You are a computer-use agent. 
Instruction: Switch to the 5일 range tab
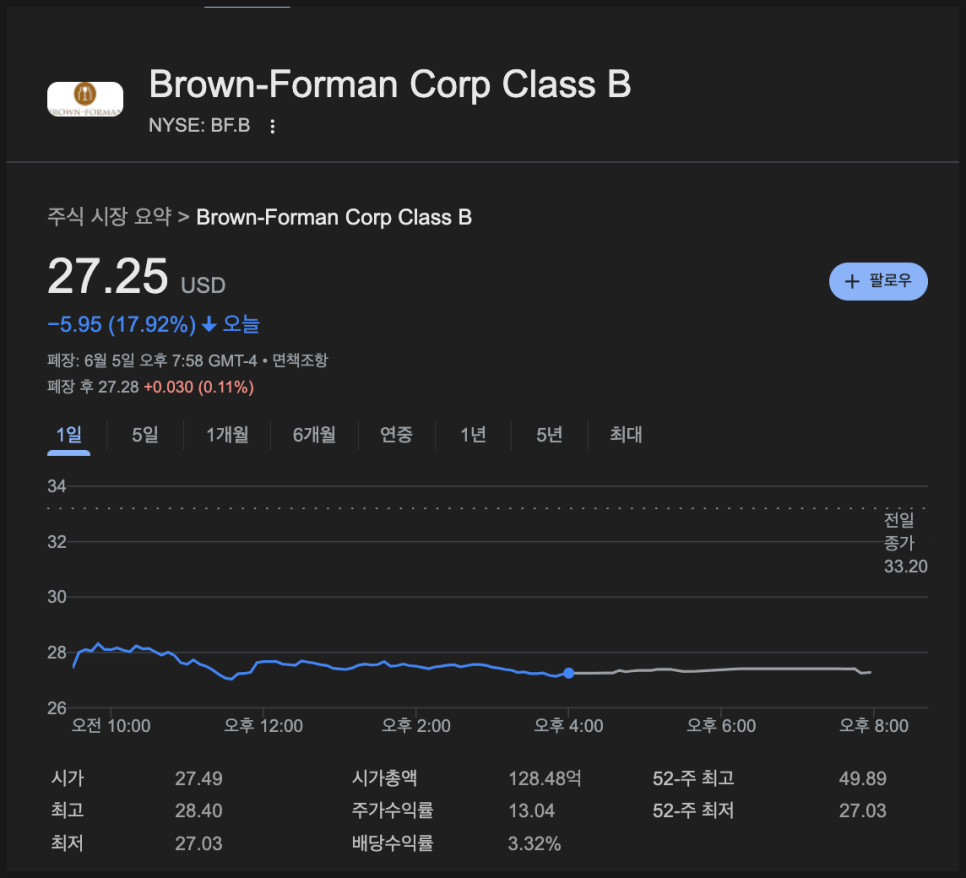coord(145,435)
